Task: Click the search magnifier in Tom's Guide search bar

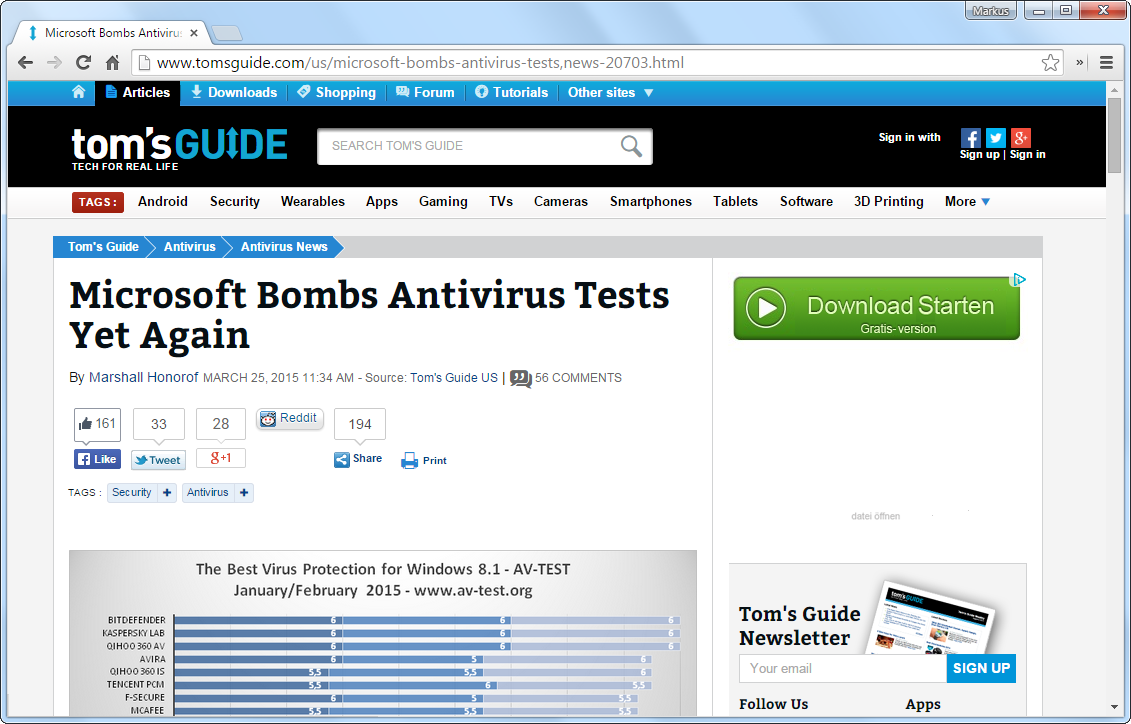Action: point(631,146)
